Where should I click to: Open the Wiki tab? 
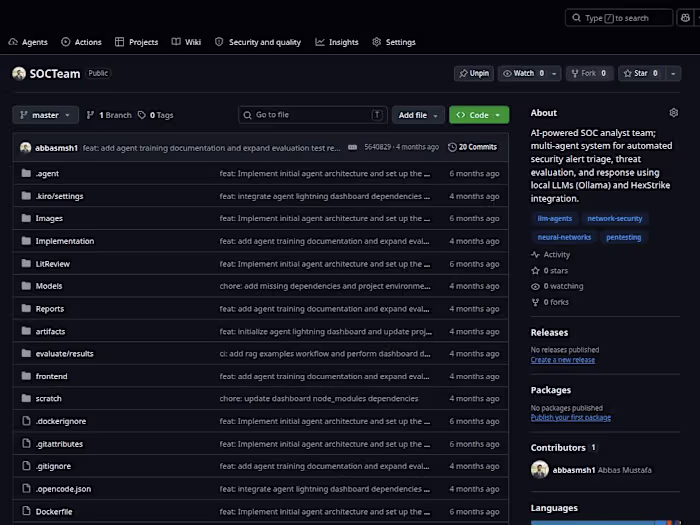(186, 42)
